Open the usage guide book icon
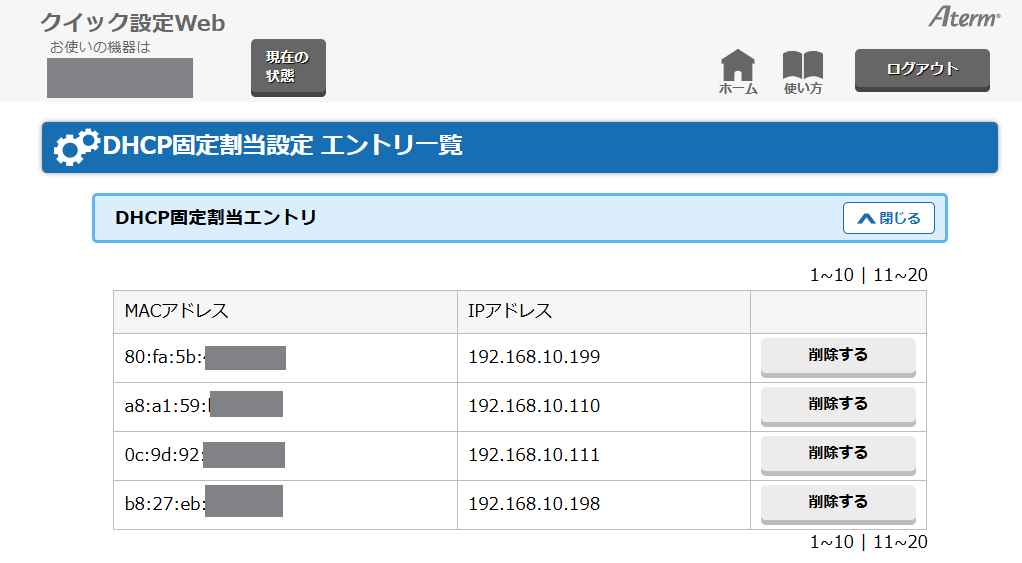The image size is (1022, 563). (802, 67)
